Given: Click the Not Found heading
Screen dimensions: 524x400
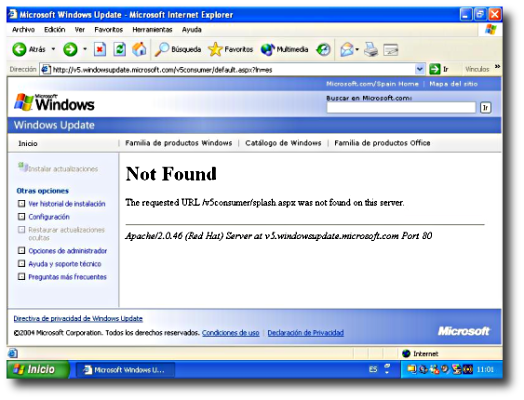Looking at the screenshot, I should [171, 174].
